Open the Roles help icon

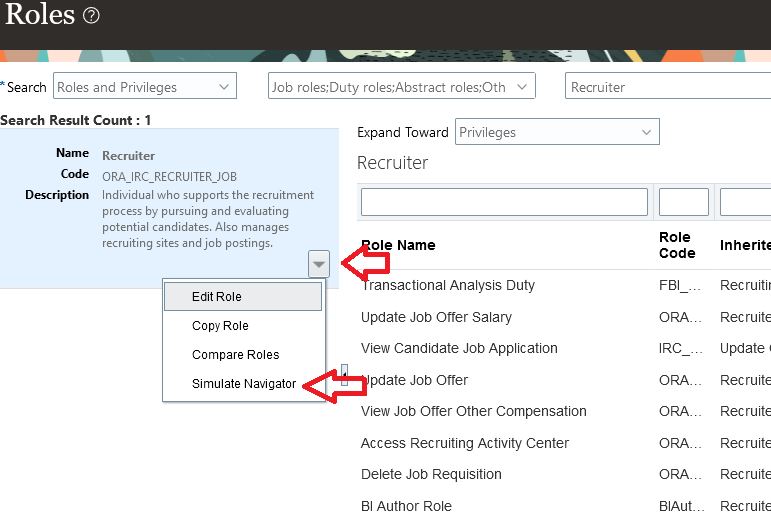[91, 15]
